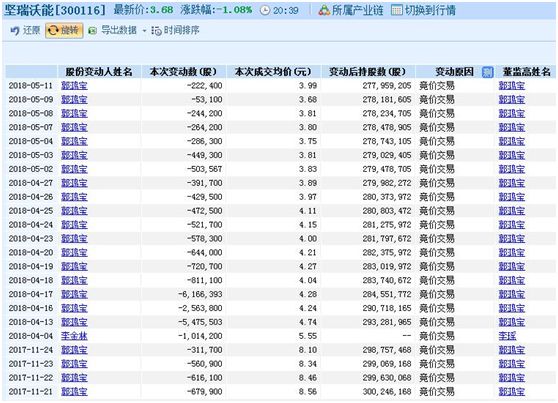Sort by 本次变动数(股) column header
Image resolution: width=558 pixels, height=403 pixels.
tap(183, 72)
